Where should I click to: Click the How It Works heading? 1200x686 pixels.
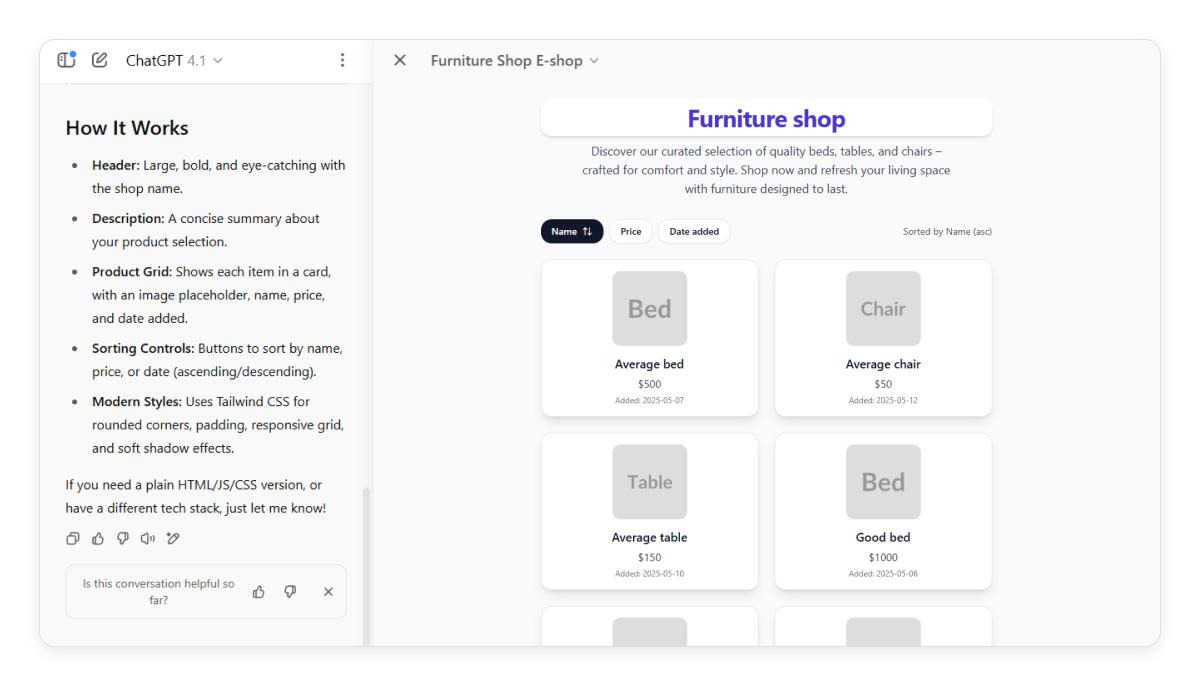127,128
